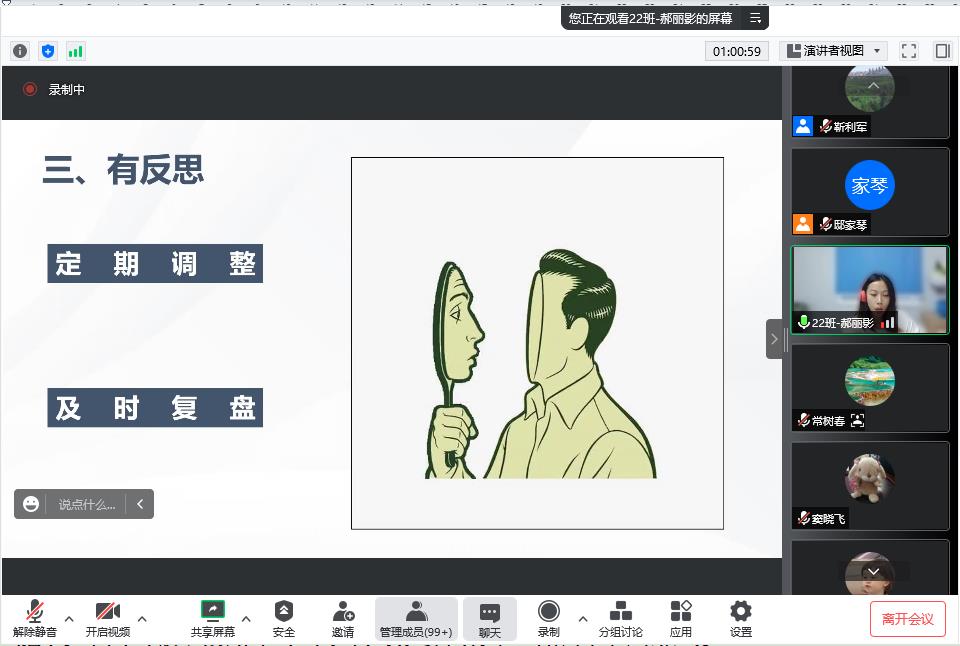The image size is (960, 646).
Task: Open Manage Members (管理成员) panel
Action: [x=416, y=618]
